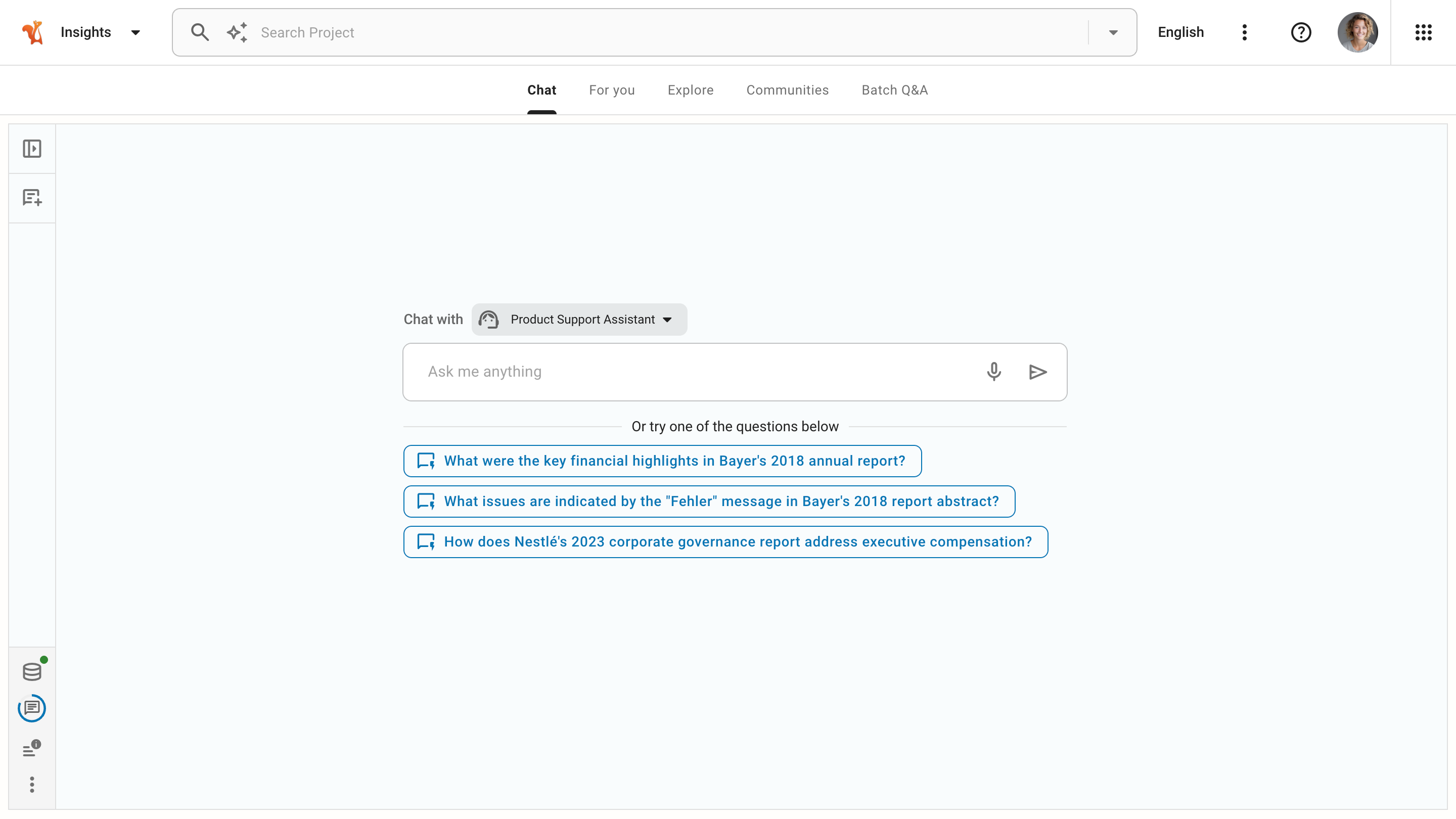The width and height of the screenshot is (1456, 819).
Task: Open the Product Support Assistant dropdown
Action: [579, 320]
